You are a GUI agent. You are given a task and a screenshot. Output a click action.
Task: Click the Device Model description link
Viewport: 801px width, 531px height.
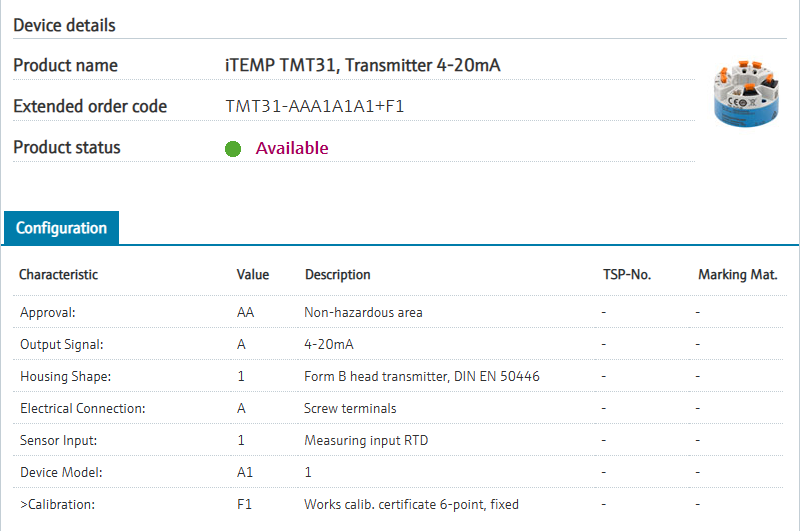click(308, 472)
